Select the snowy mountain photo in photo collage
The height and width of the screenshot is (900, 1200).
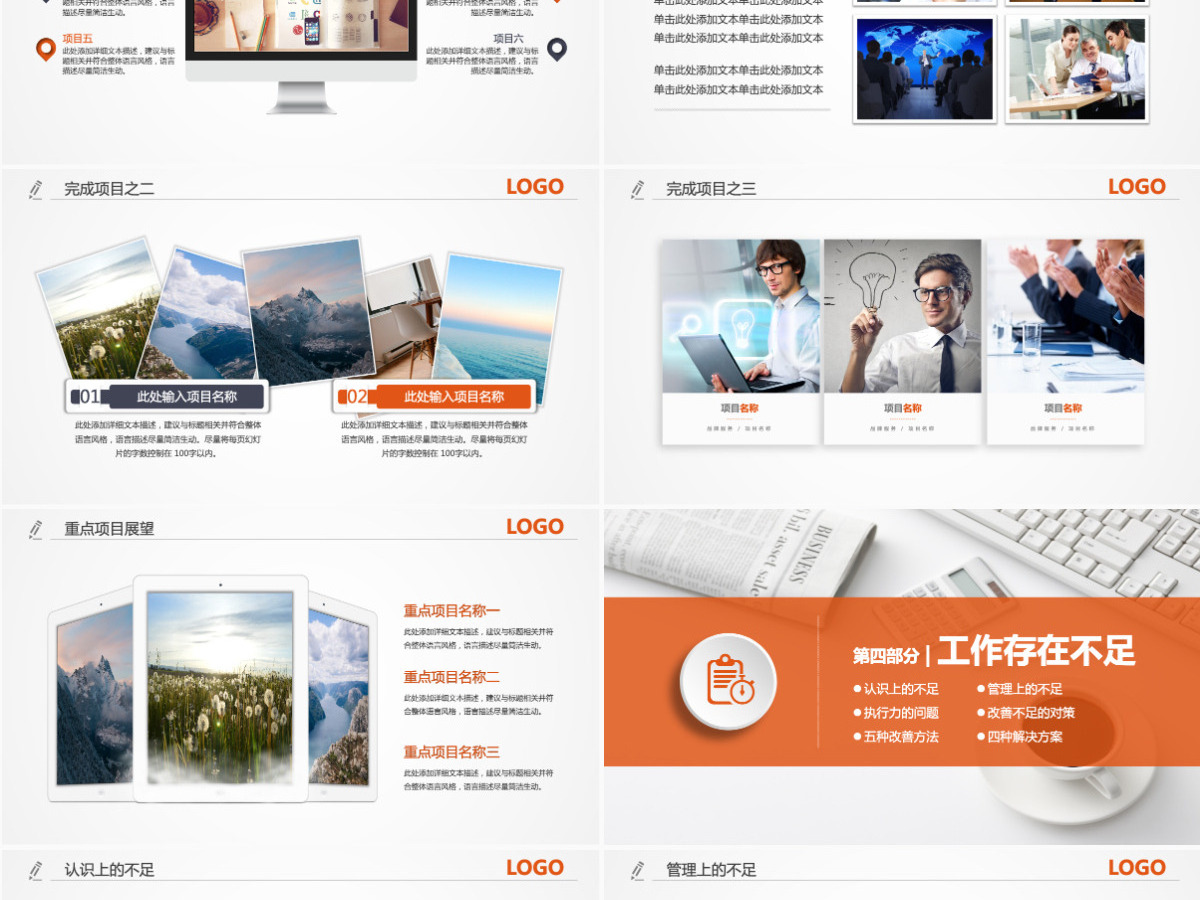pyautogui.click(x=308, y=310)
